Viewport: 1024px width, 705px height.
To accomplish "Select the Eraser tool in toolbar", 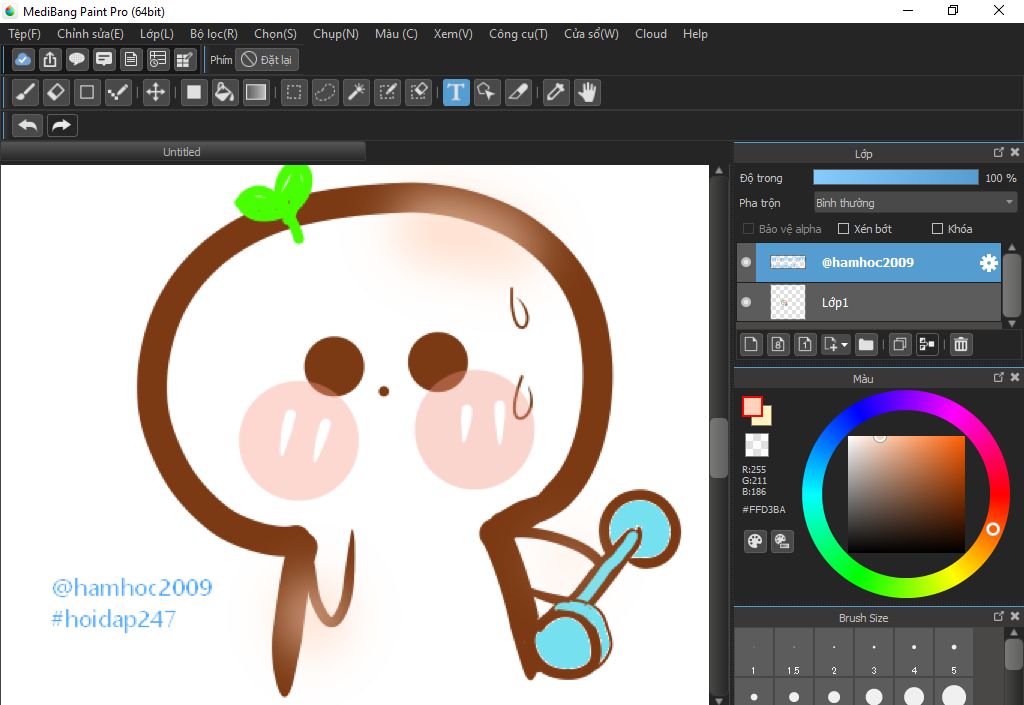I will 56,93.
